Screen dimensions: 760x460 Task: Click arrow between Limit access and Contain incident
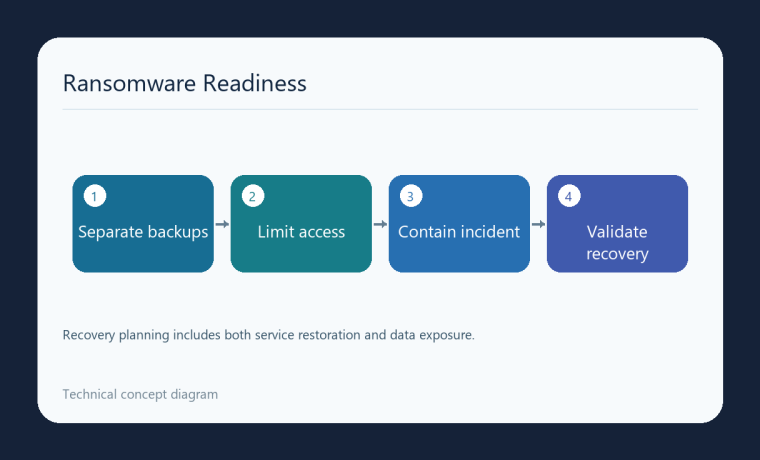[x=380, y=224]
